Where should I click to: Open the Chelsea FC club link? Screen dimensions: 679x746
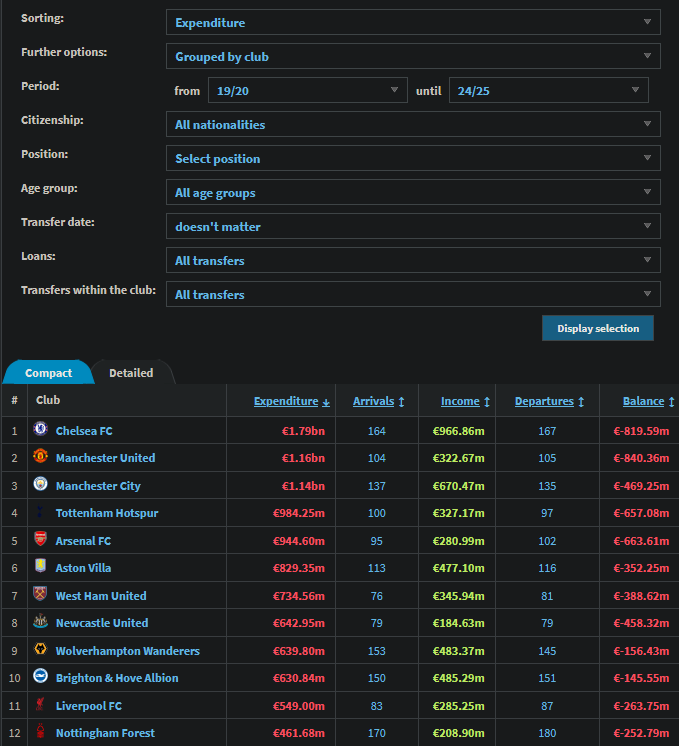[x=84, y=431]
